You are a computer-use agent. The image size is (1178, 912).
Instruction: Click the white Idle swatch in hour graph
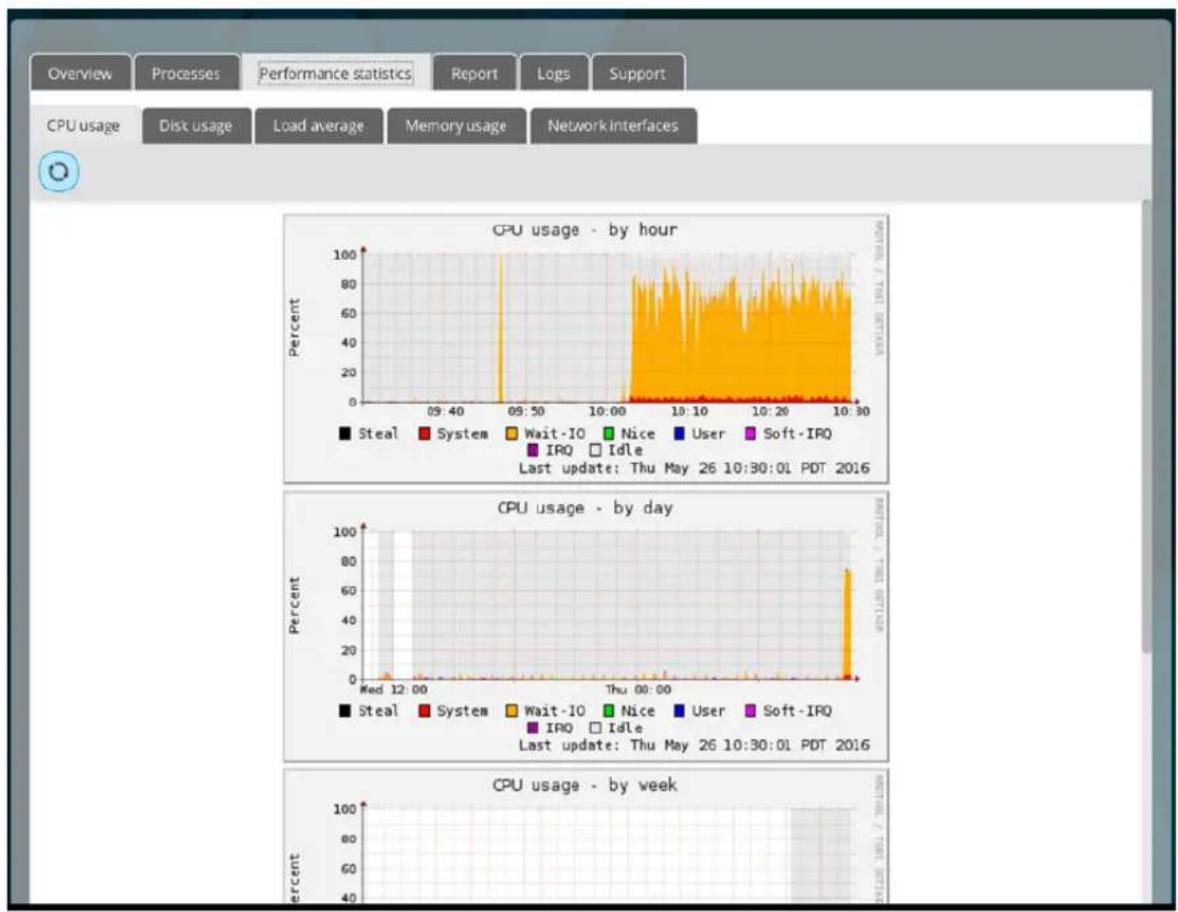(595, 450)
